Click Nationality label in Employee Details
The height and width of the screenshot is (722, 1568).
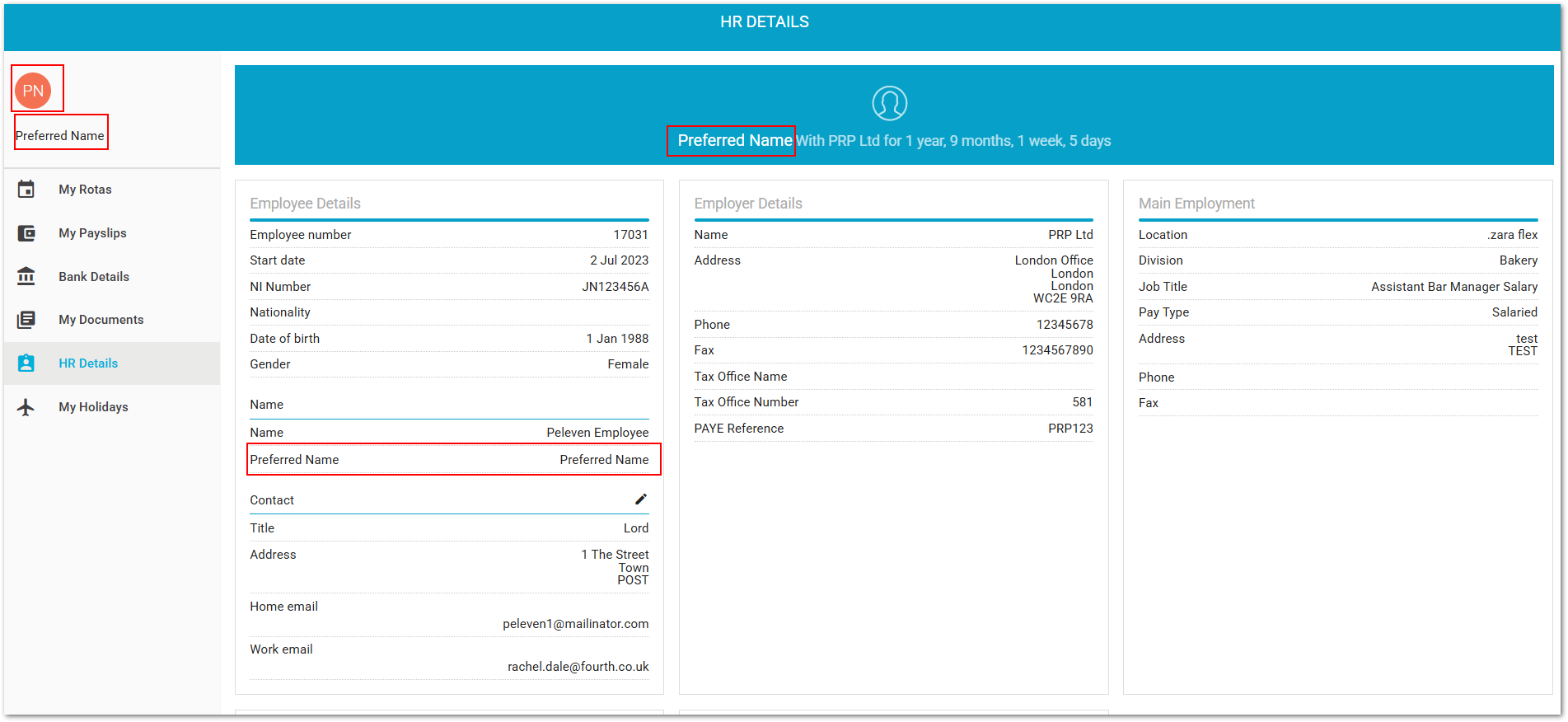tap(280, 312)
